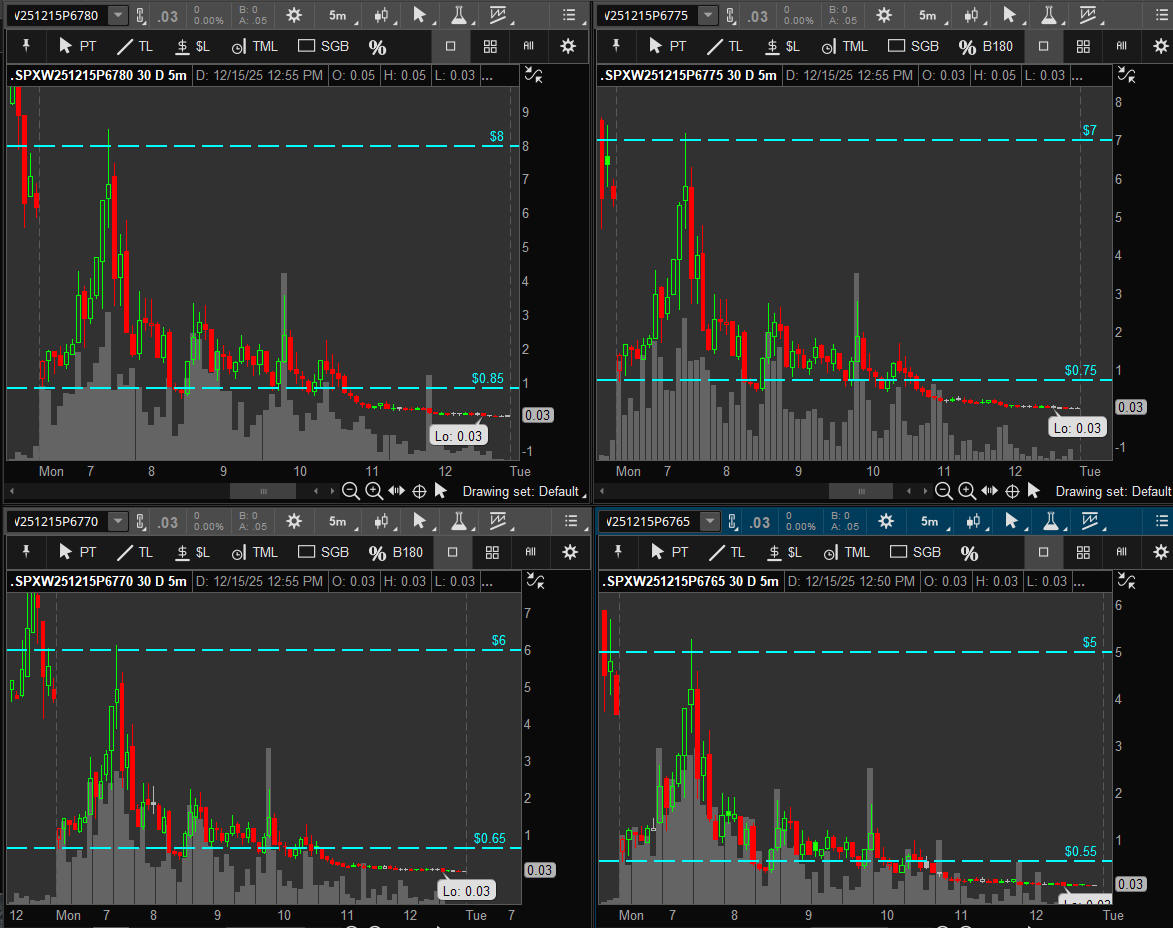Switch P6770 chart to single-cell view
Viewport: 1173px width, 928px height.
tap(452, 552)
